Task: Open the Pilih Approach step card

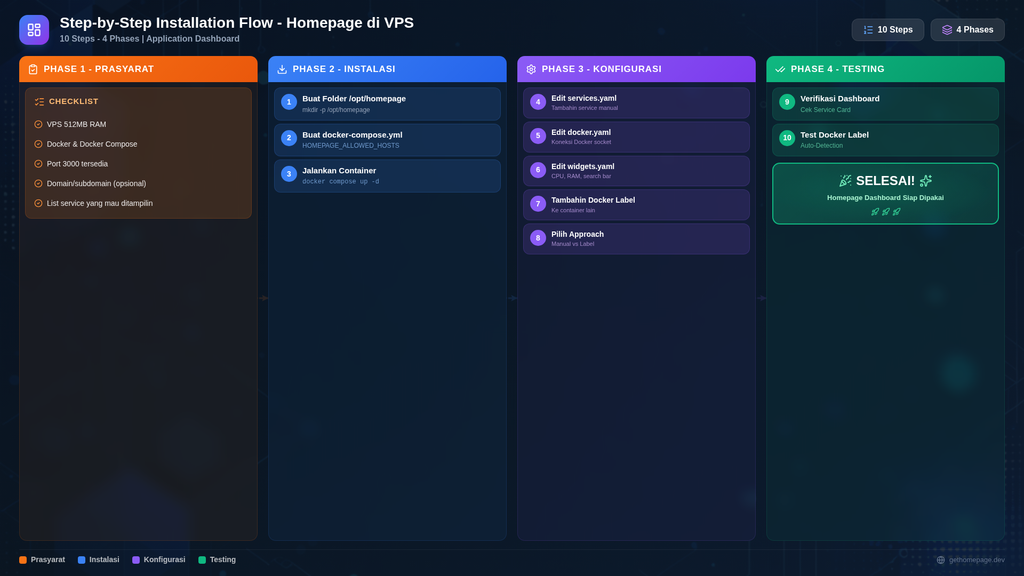Action: point(636,238)
